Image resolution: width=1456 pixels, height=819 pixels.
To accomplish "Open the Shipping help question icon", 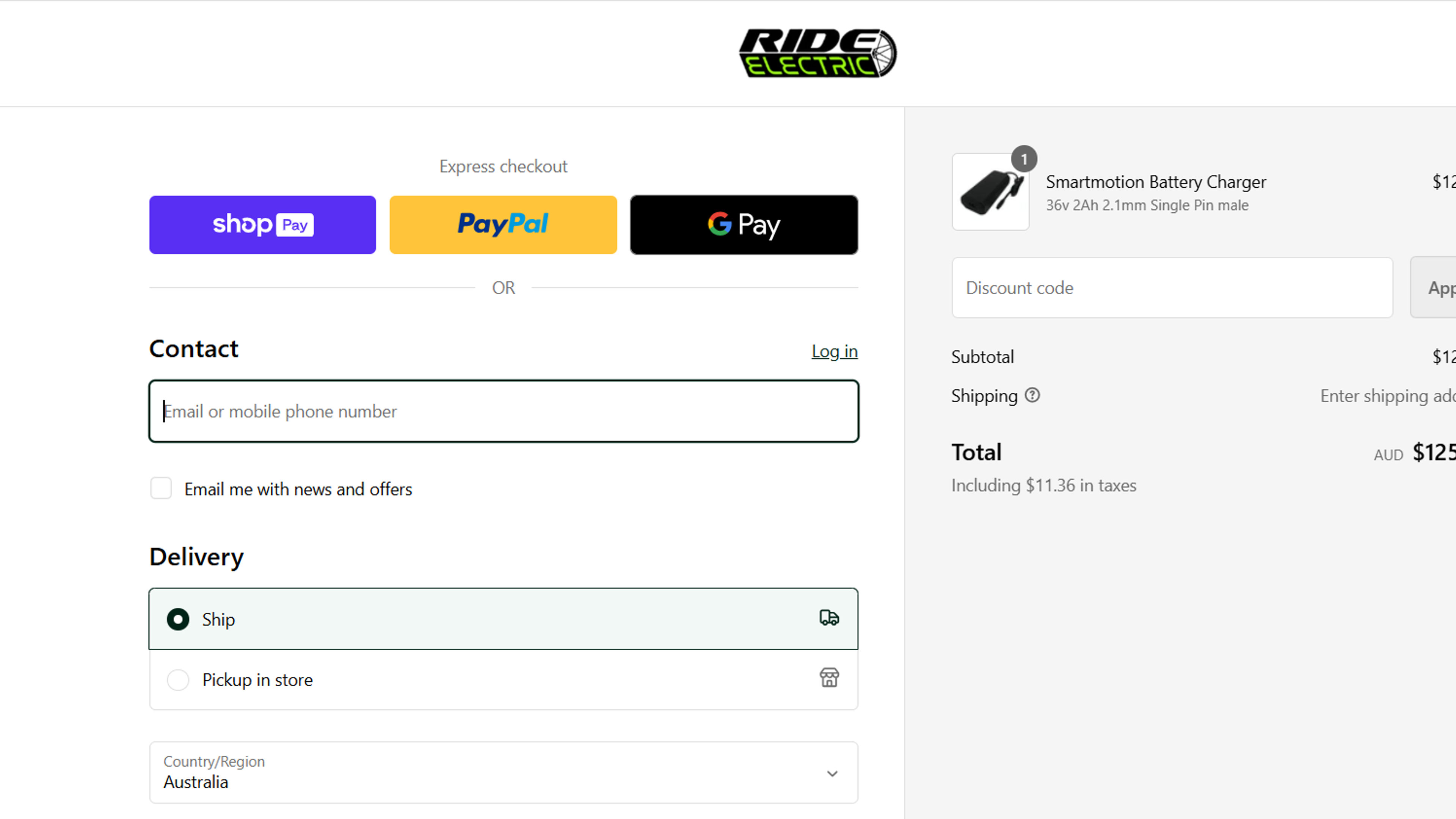I will pyautogui.click(x=1032, y=395).
